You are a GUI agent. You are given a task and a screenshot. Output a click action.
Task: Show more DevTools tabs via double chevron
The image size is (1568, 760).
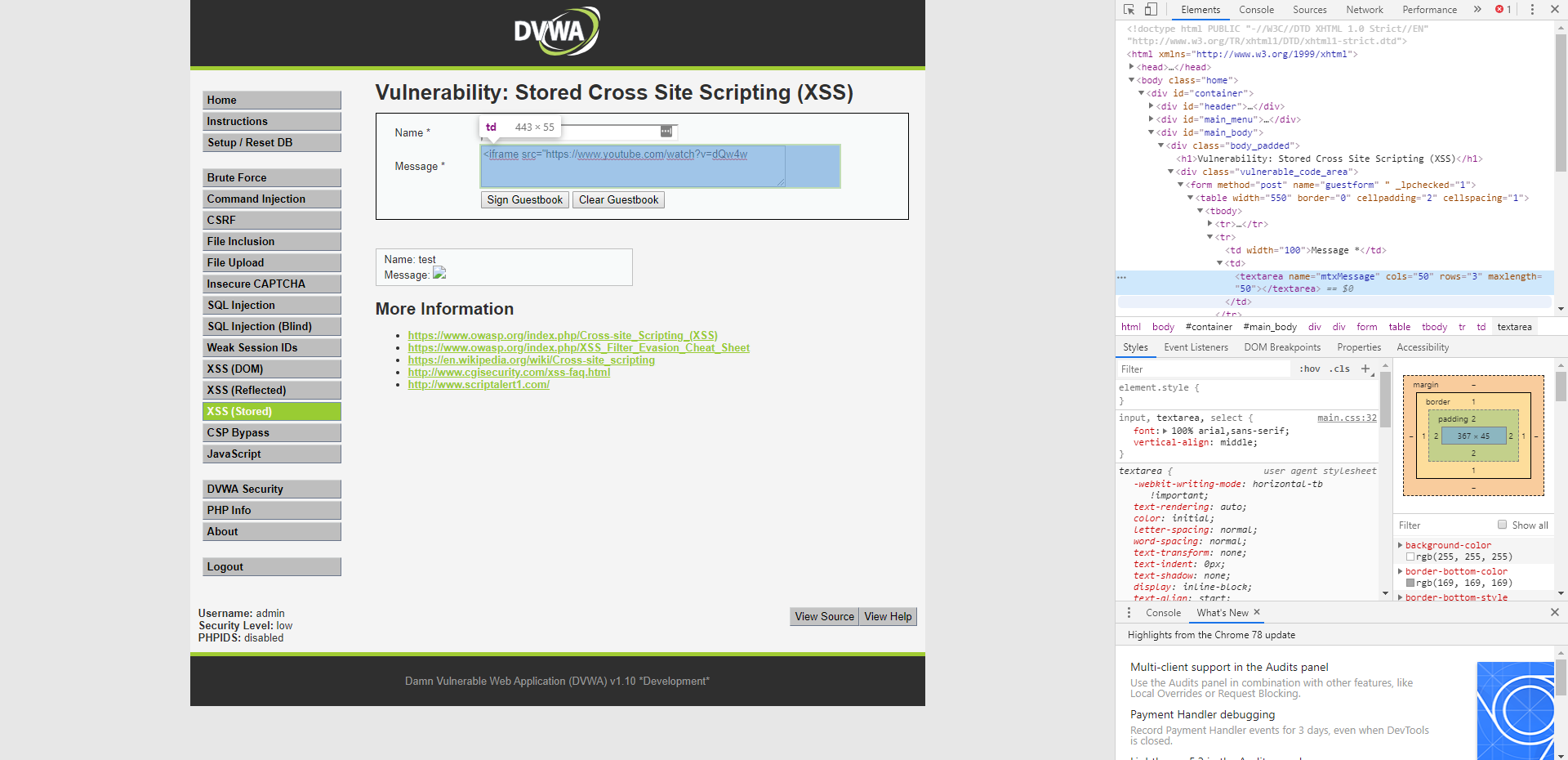click(1477, 10)
